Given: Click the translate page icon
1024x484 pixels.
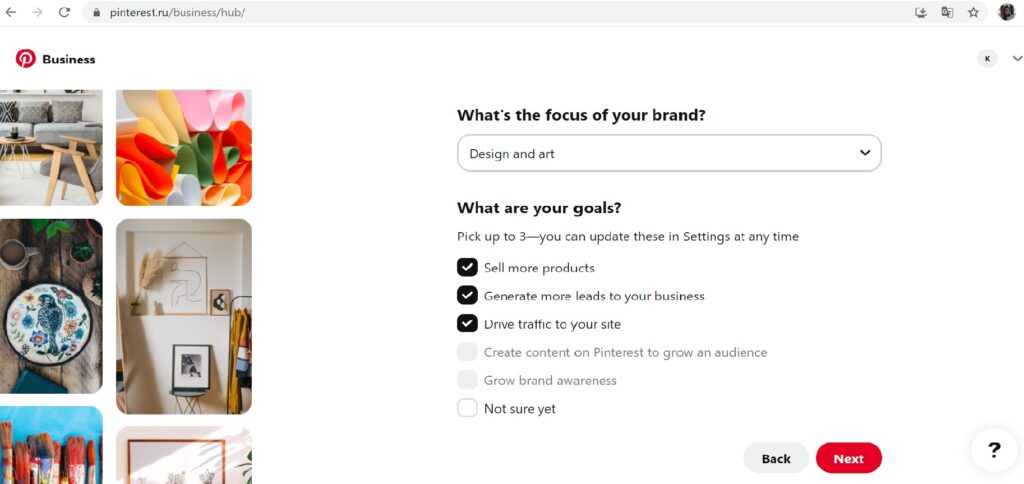Looking at the screenshot, I should (x=947, y=12).
